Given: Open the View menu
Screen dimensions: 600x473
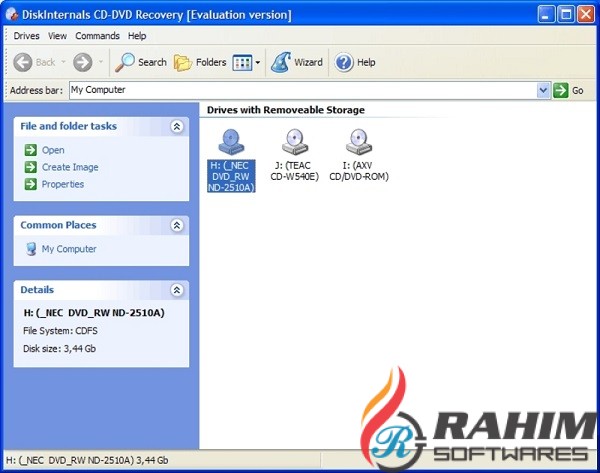Looking at the screenshot, I should [x=57, y=36].
